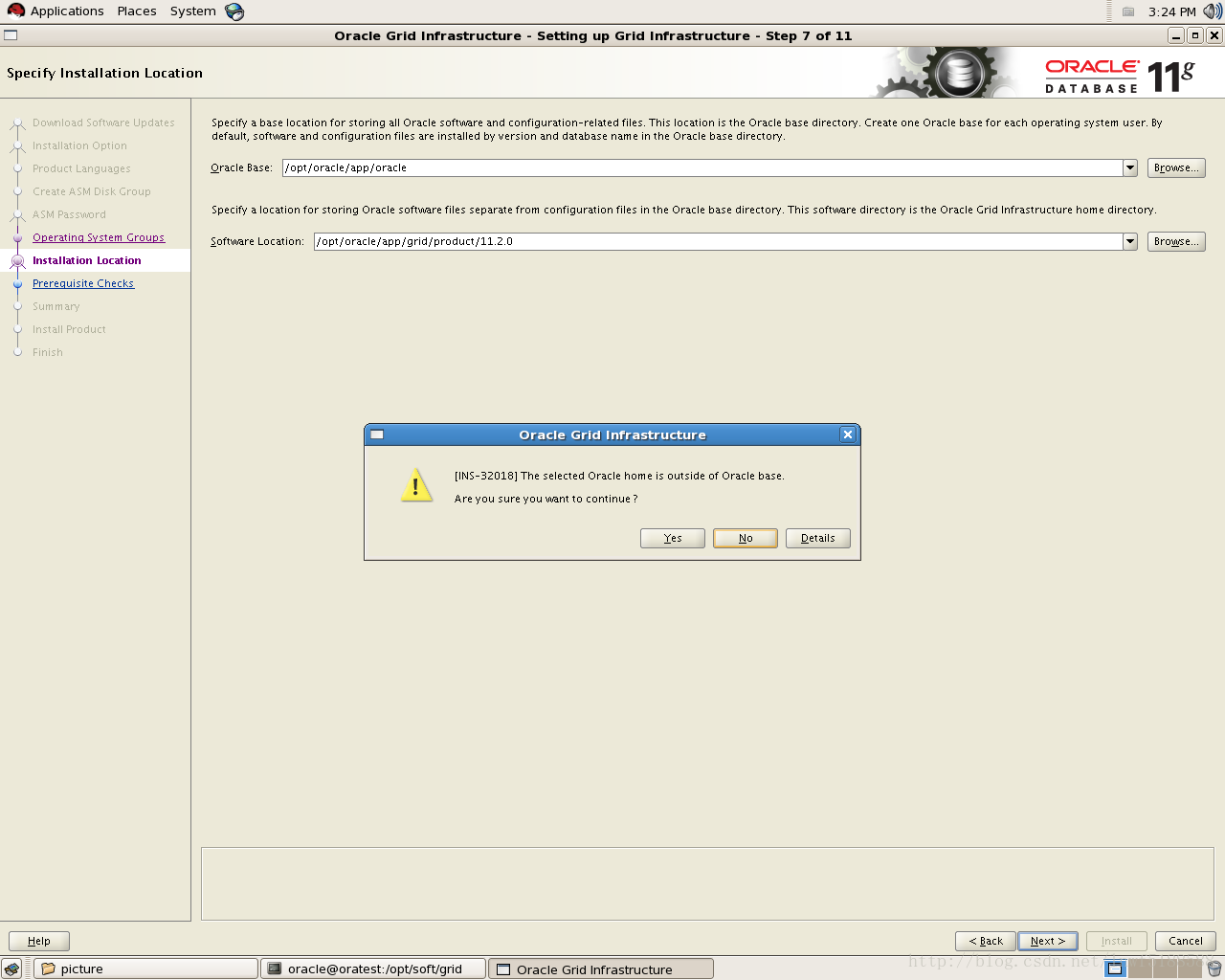This screenshot has width=1225, height=980.
Task: Click the Finish step
Action: click(x=48, y=352)
